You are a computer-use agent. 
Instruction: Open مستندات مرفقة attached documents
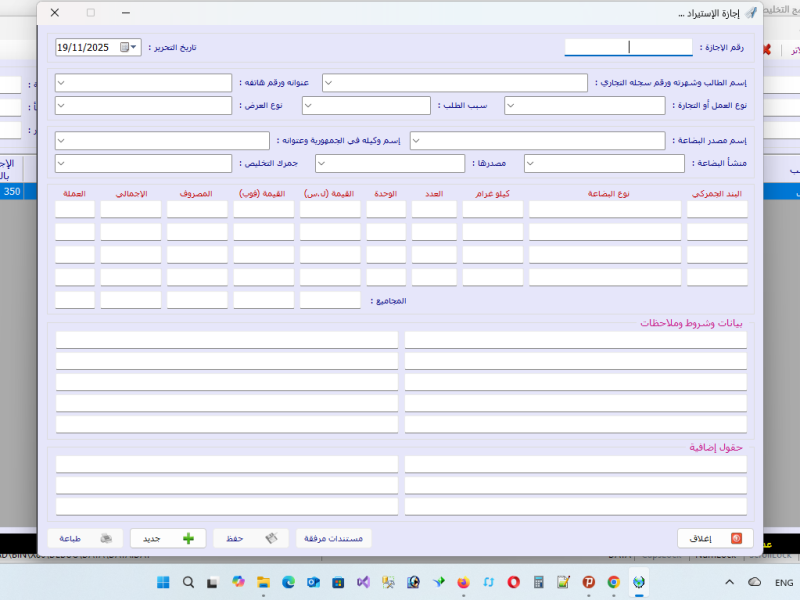pyautogui.click(x=333, y=538)
